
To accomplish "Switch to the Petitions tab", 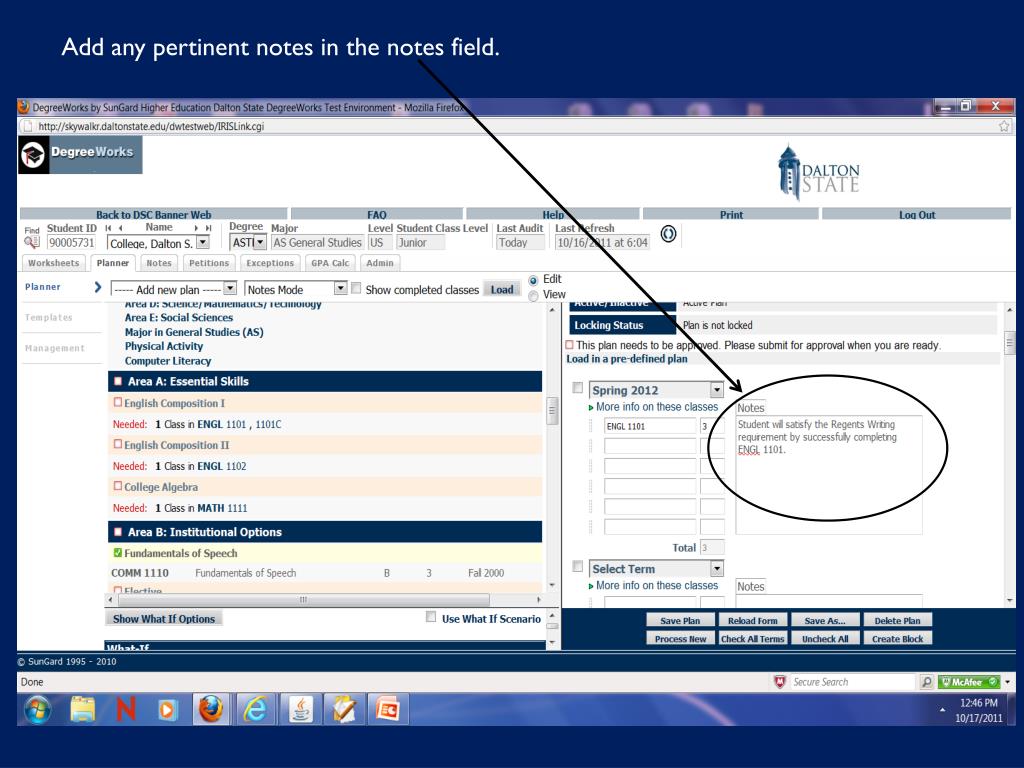I will pos(209,263).
